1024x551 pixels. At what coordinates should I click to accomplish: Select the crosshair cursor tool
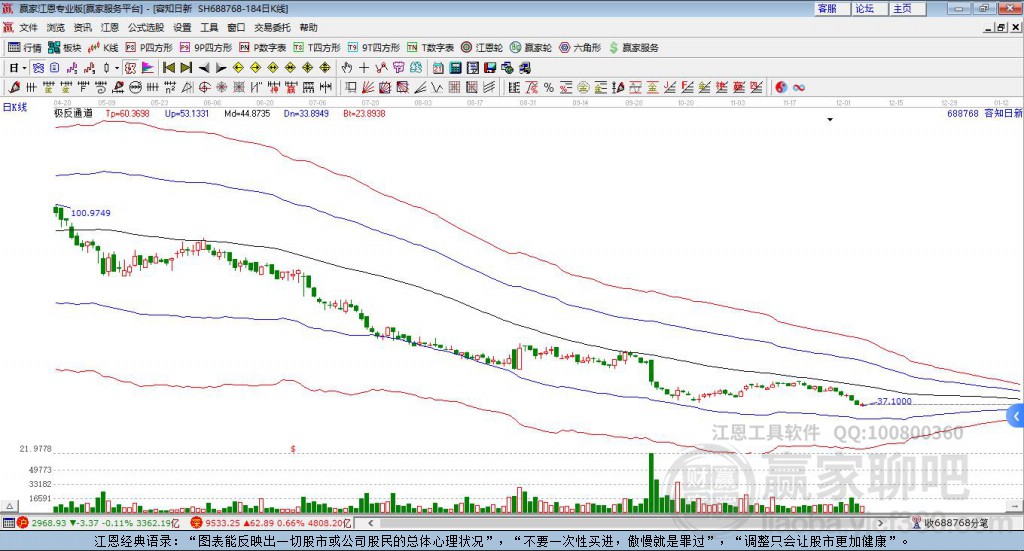[364, 68]
